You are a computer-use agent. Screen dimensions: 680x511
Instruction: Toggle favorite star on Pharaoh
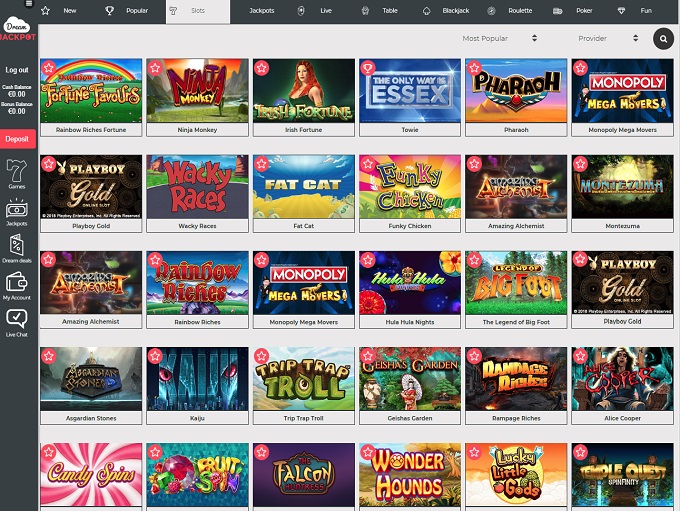[x=474, y=68]
